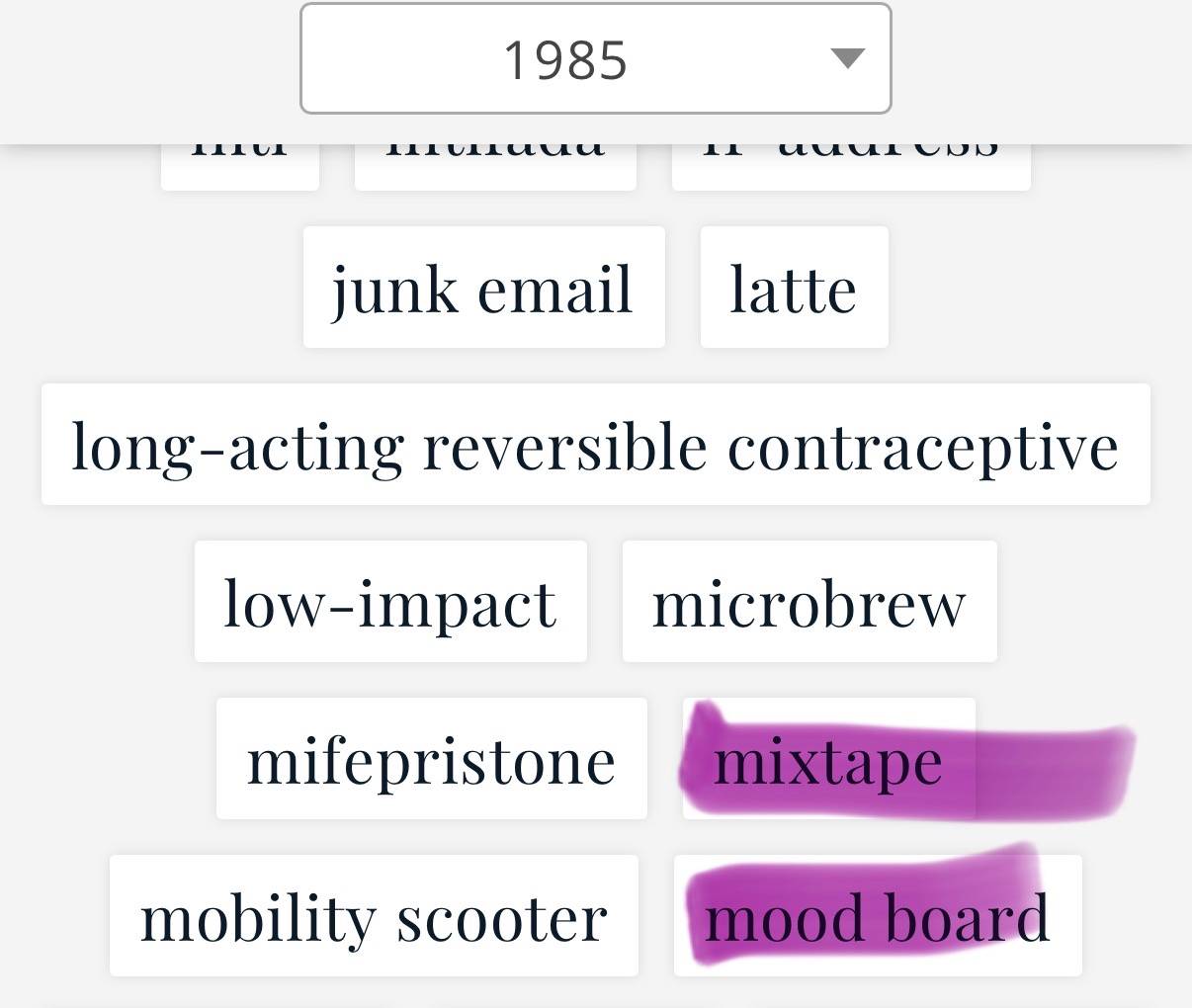Tap the "microbrew" word chip
Image resolution: width=1192 pixels, height=1008 pixels.
pos(809,602)
